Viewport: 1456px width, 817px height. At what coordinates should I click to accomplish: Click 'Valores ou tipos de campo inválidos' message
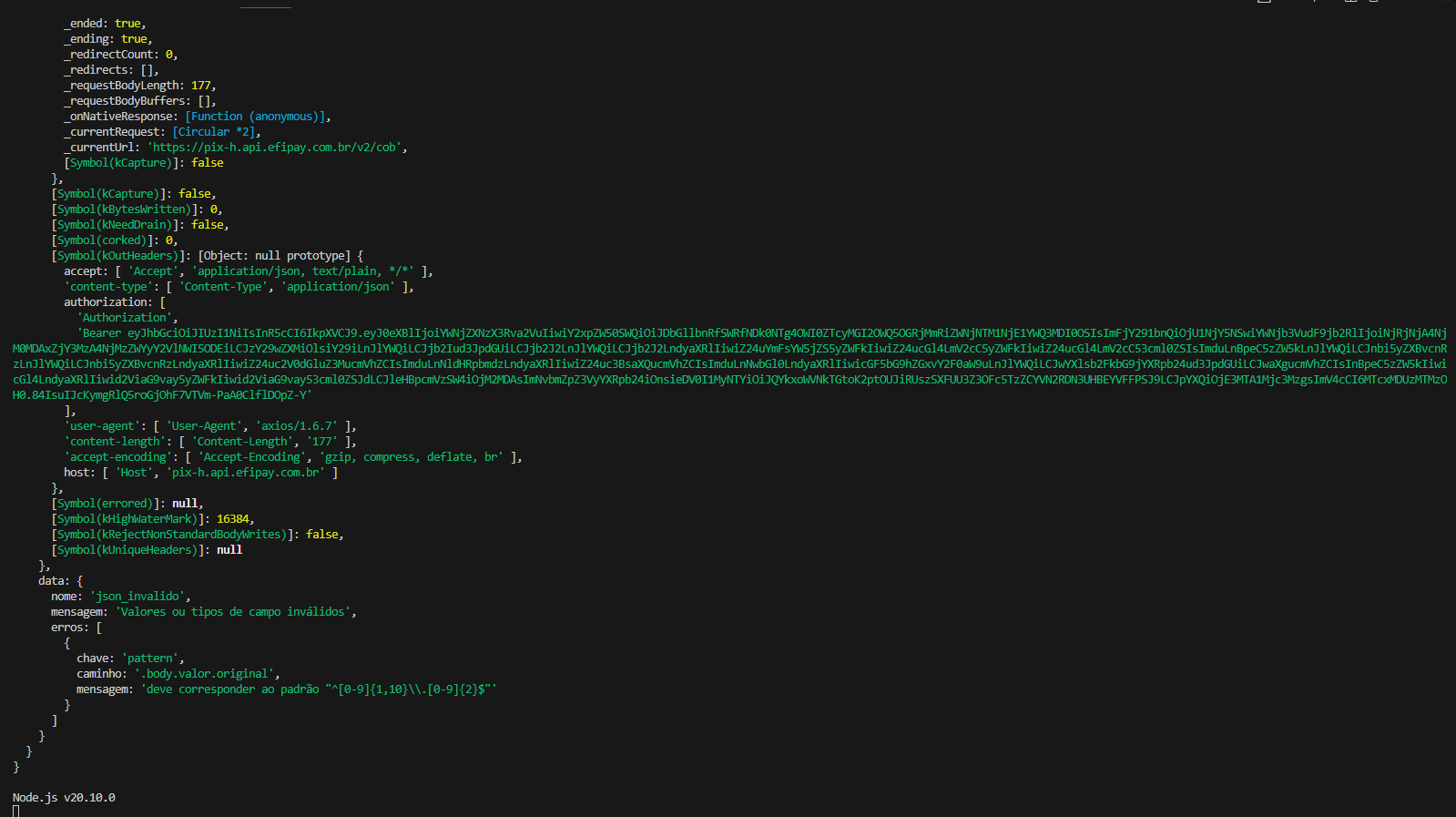[x=232, y=612]
